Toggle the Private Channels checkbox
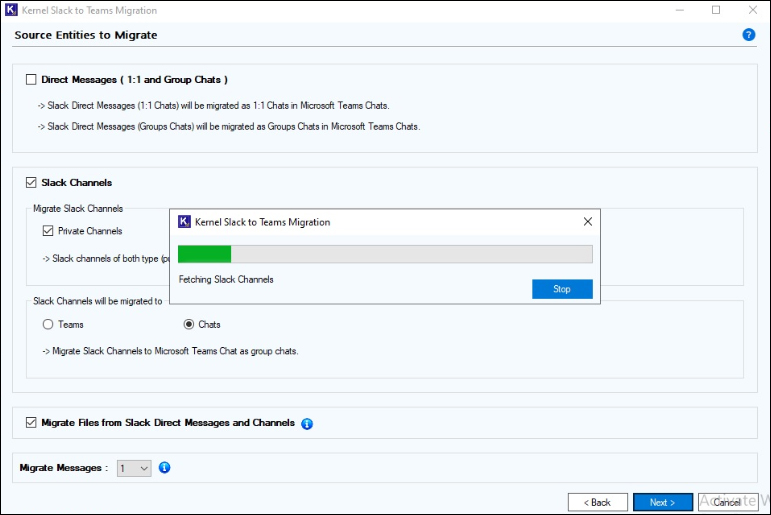Screen dimensions: 771x515 (48, 231)
